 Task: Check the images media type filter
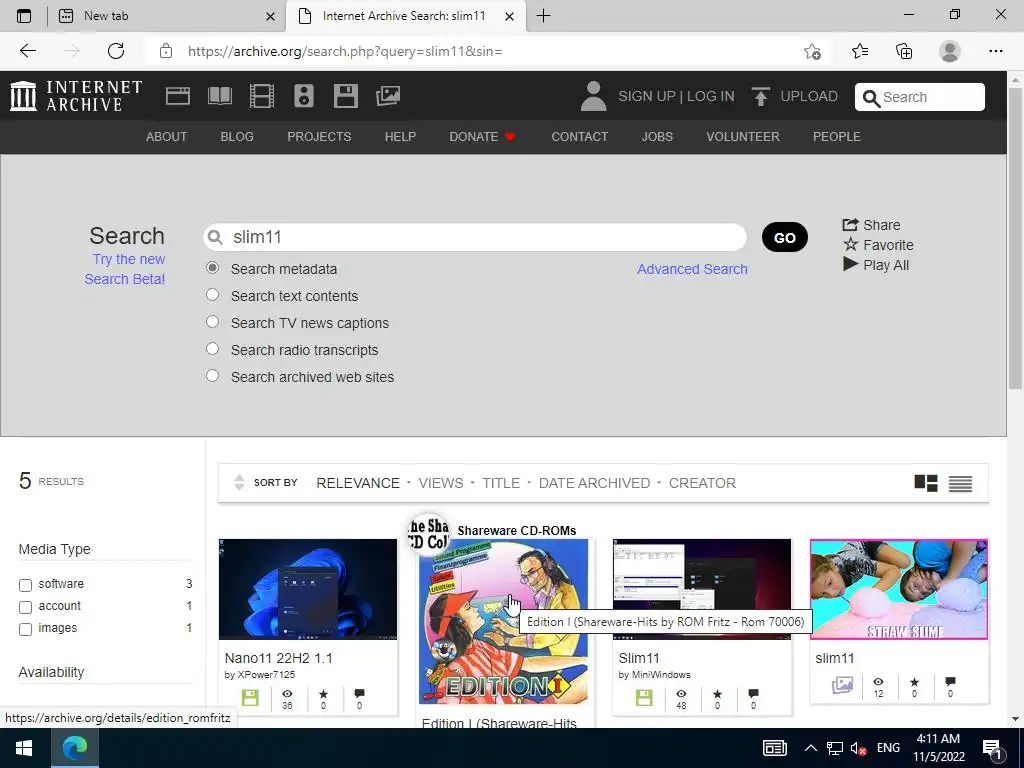(25, 630)
